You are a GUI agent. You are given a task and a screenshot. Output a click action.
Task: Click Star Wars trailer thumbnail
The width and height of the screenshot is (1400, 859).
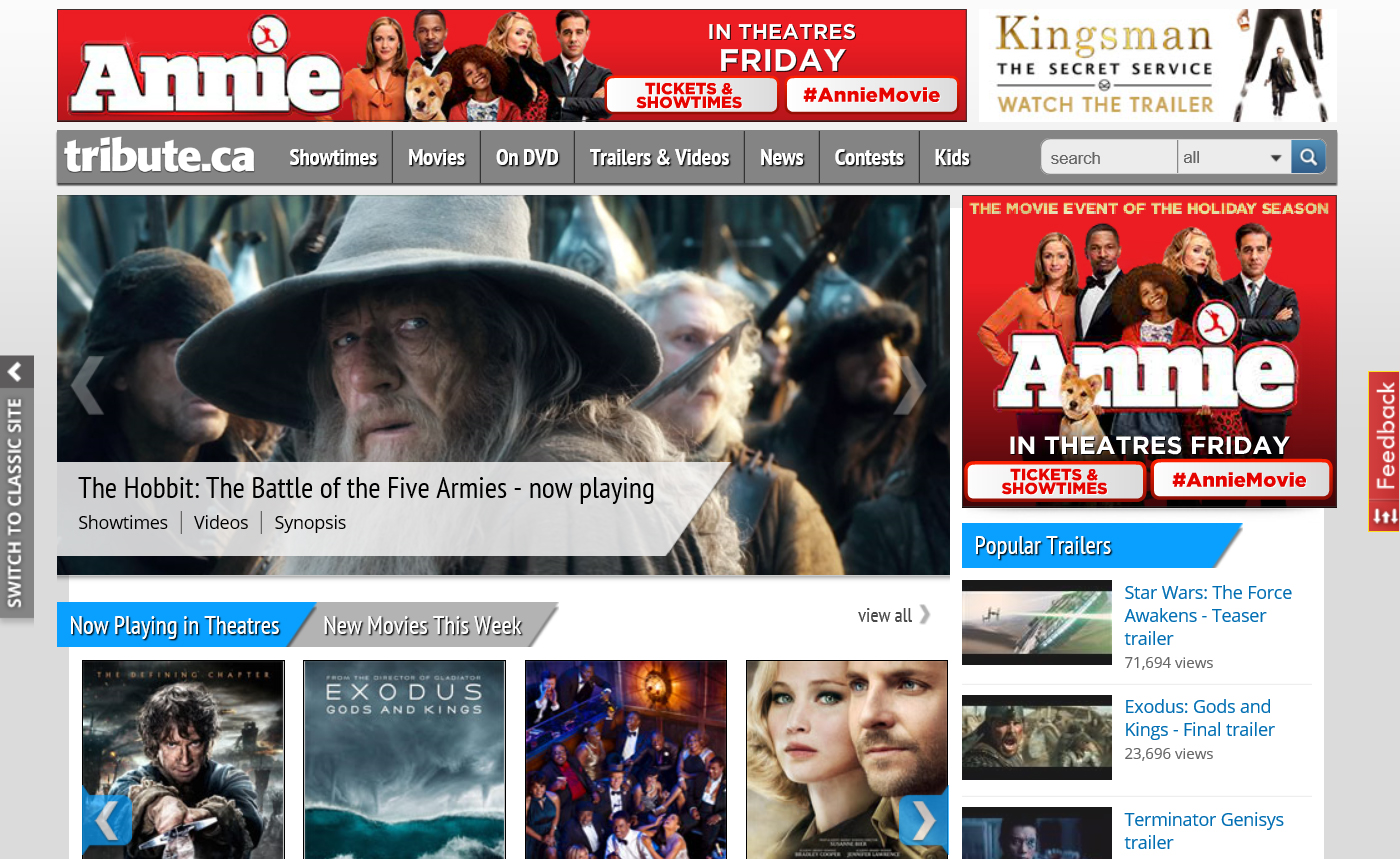click(1037, 622)
